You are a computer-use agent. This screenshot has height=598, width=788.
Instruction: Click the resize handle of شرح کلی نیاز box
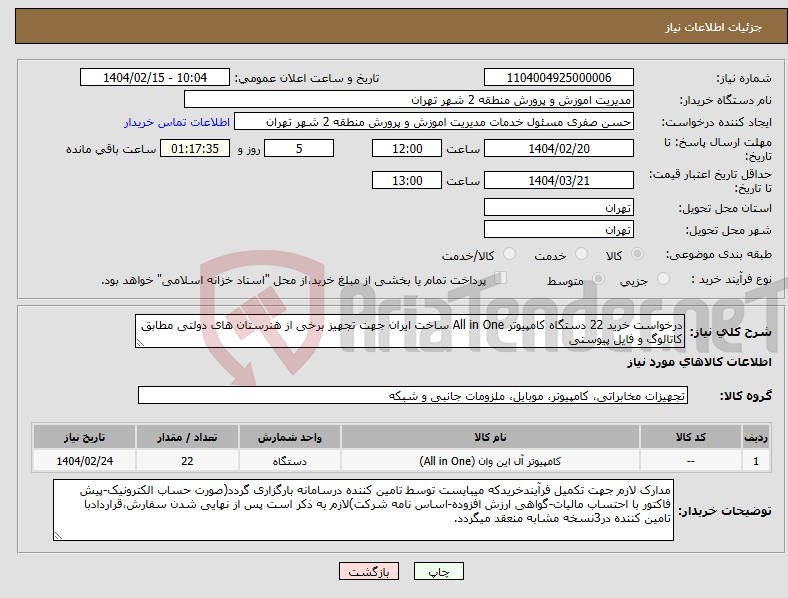pos(140,343)
